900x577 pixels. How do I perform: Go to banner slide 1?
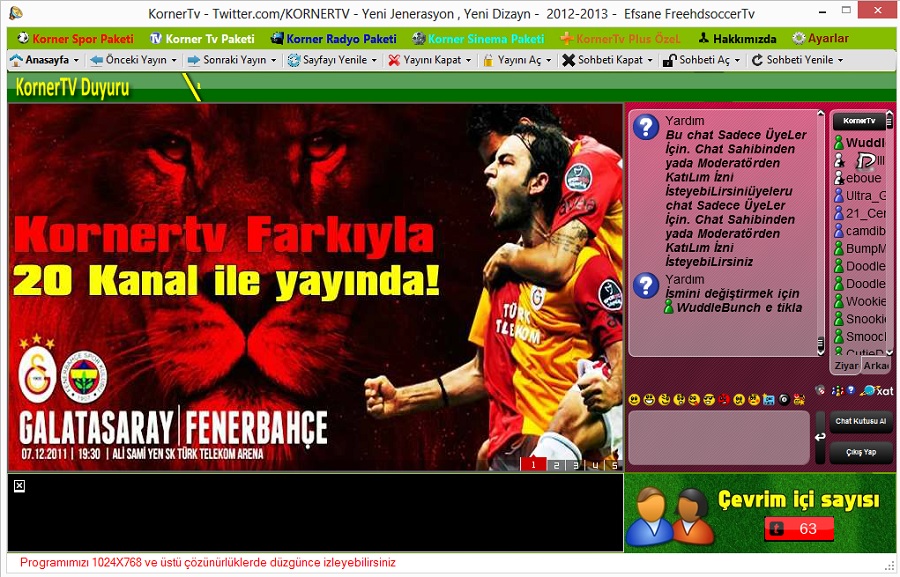click(x=533, y=464)
